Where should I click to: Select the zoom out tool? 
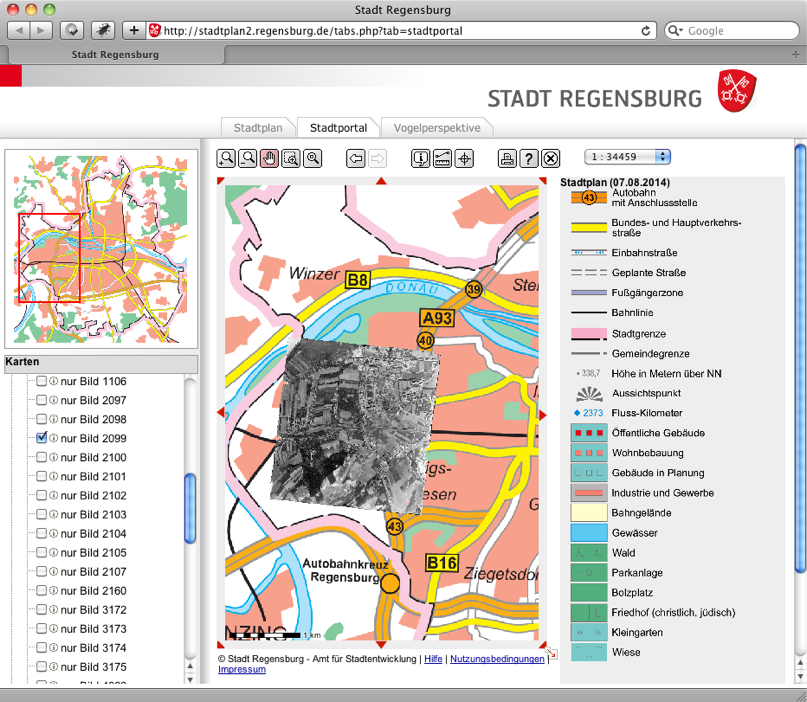(248, 159)
